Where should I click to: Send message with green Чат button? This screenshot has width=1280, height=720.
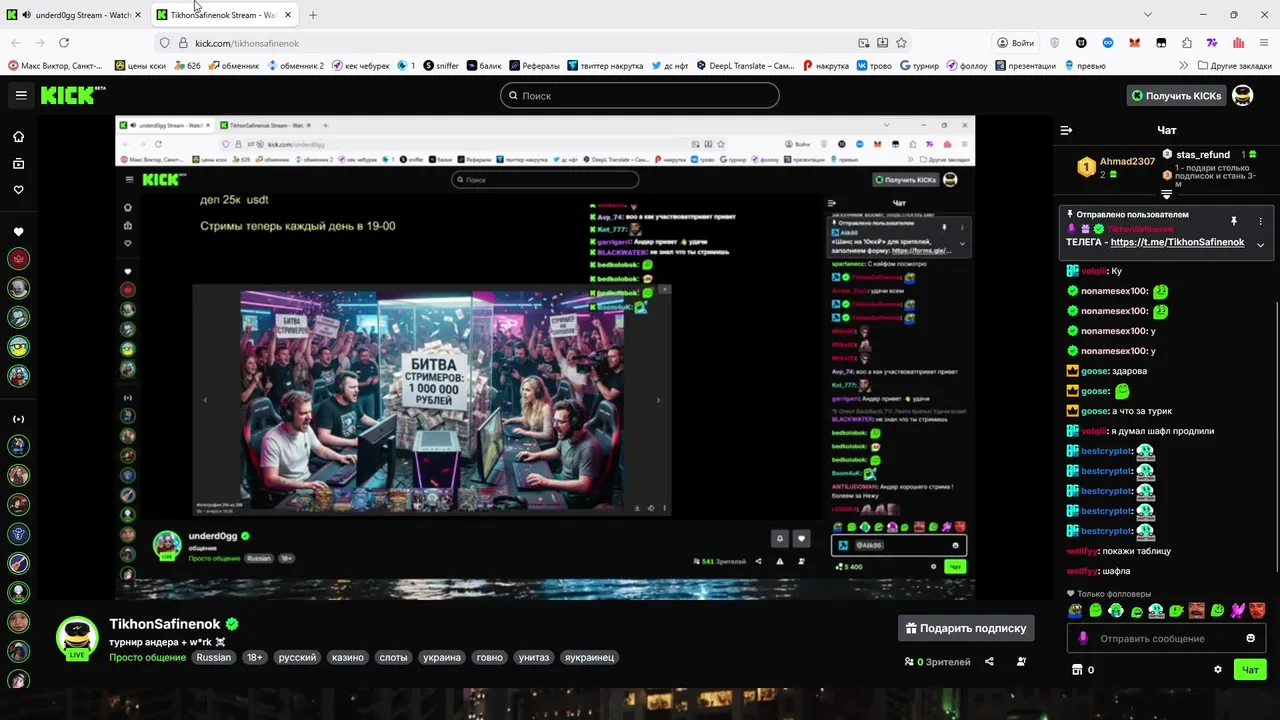pos(1250,670)
